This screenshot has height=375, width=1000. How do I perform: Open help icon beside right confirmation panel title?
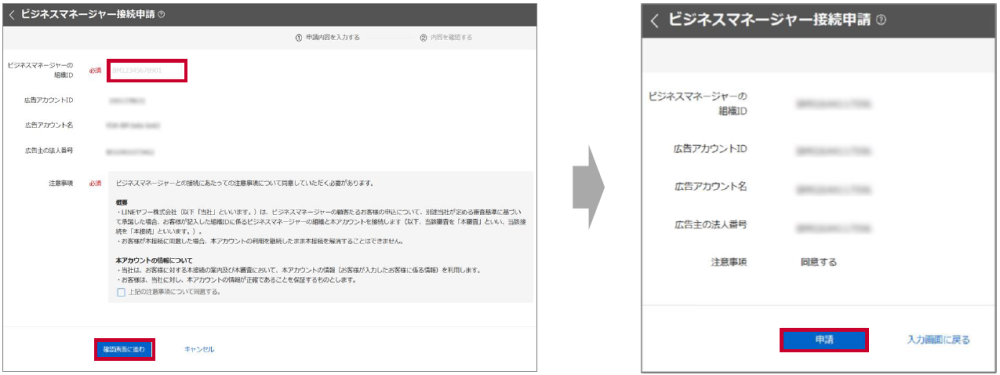pyautogui.click(x=881, y=20)
